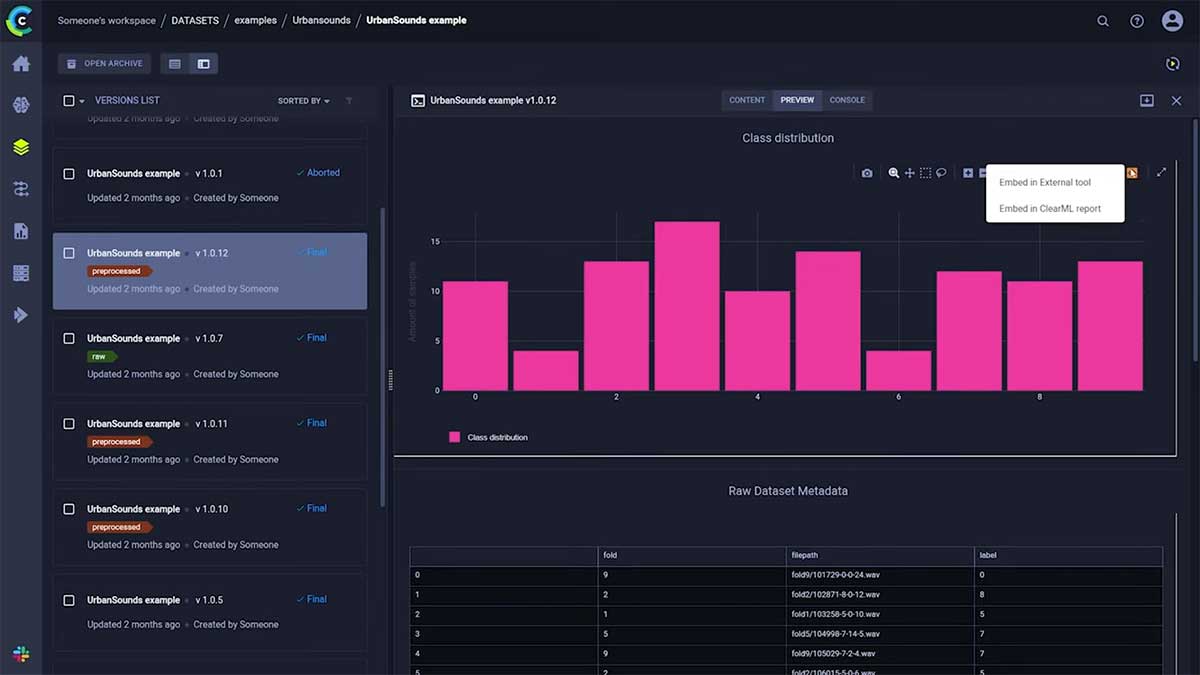Click the fold column header

click(x=692, y=556)
